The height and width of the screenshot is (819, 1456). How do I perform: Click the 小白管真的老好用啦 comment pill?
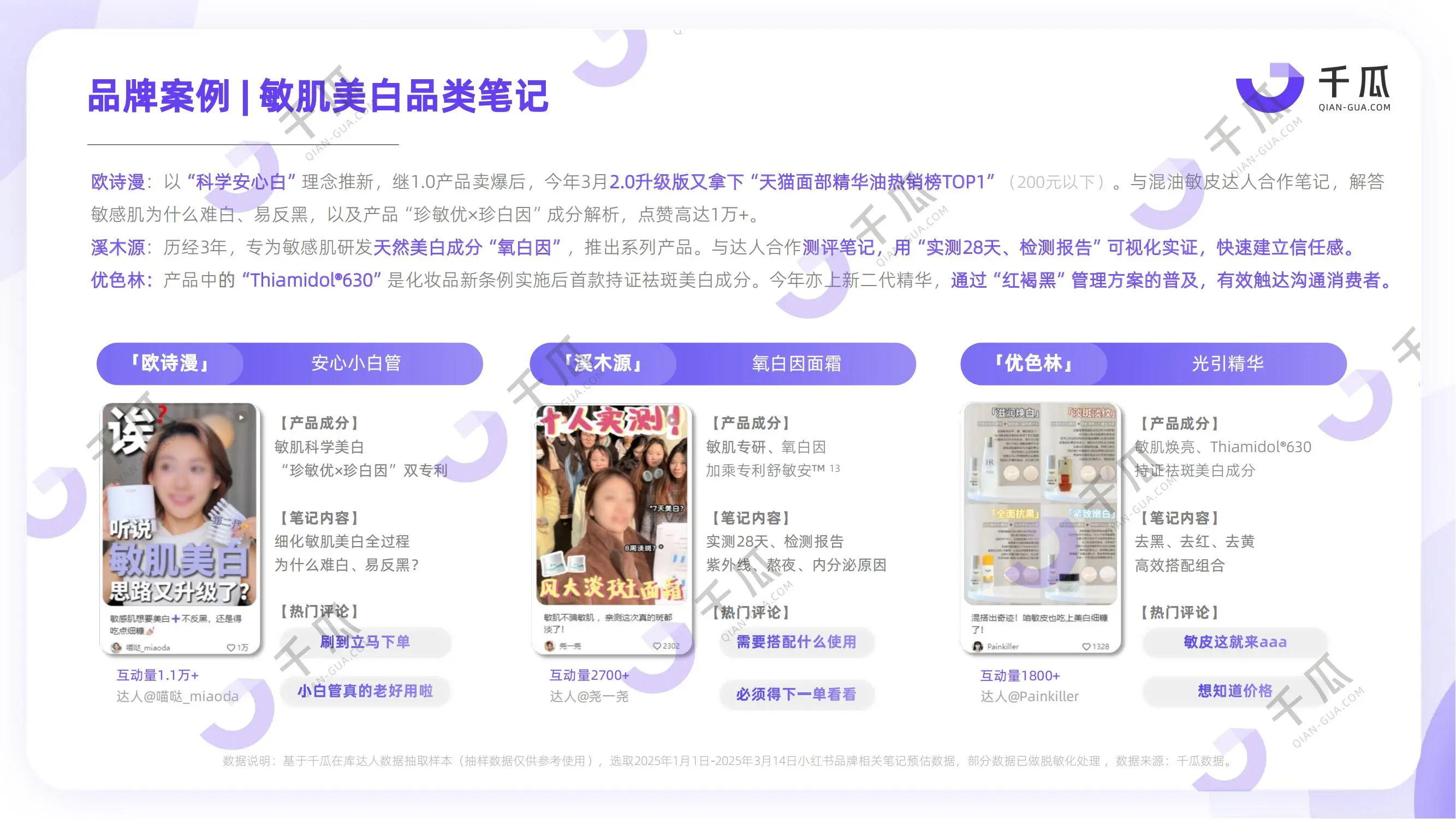point(365,691)
